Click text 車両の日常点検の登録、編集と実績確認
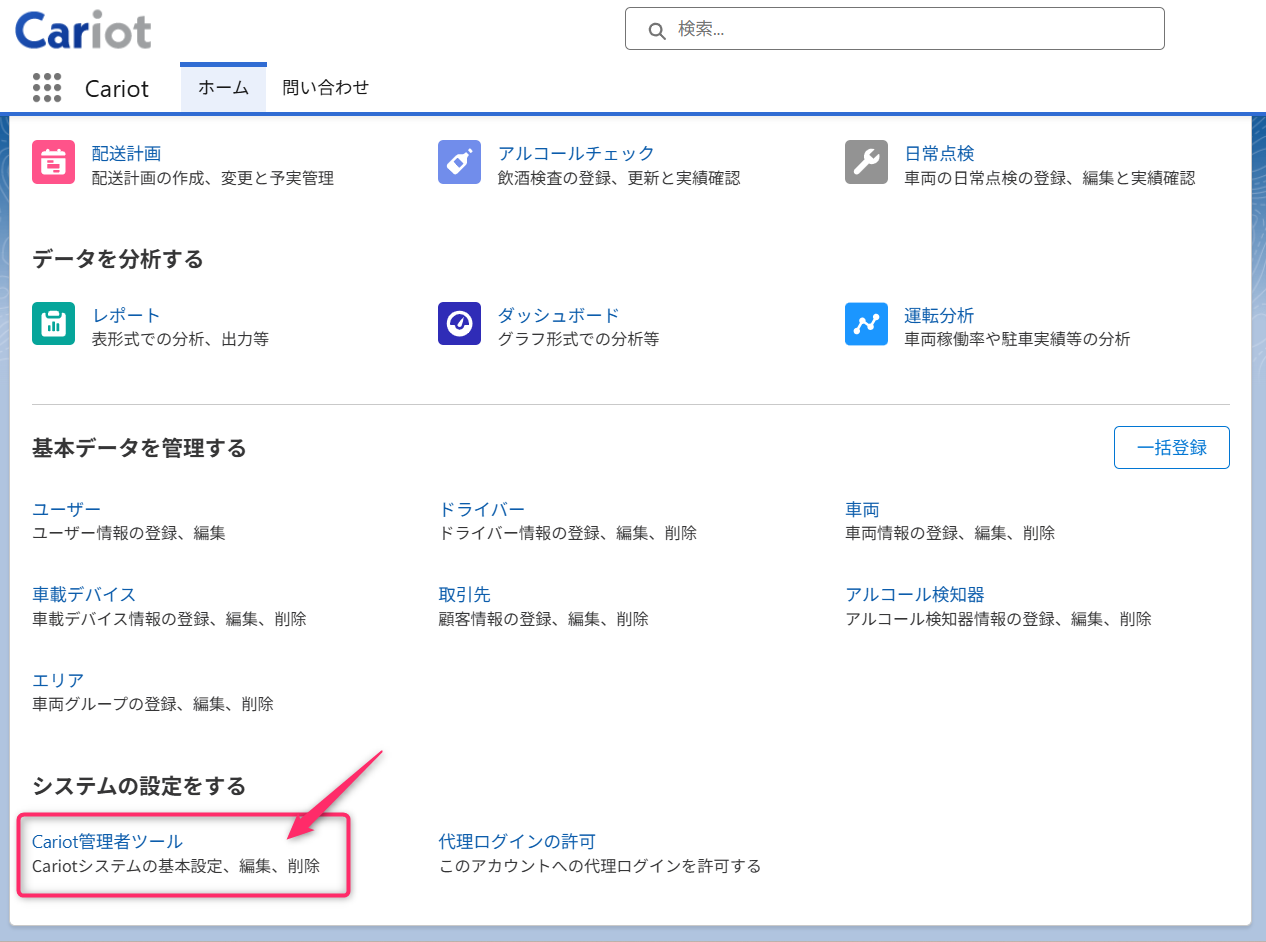 pos(1050,179)
